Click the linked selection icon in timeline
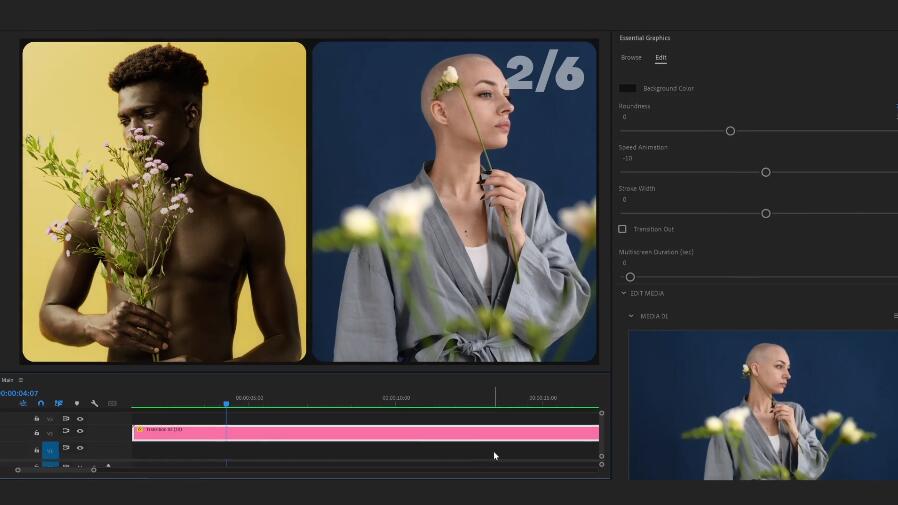Image resolution: width=898 pixels, height=505 pixels. tap(59, 403)
